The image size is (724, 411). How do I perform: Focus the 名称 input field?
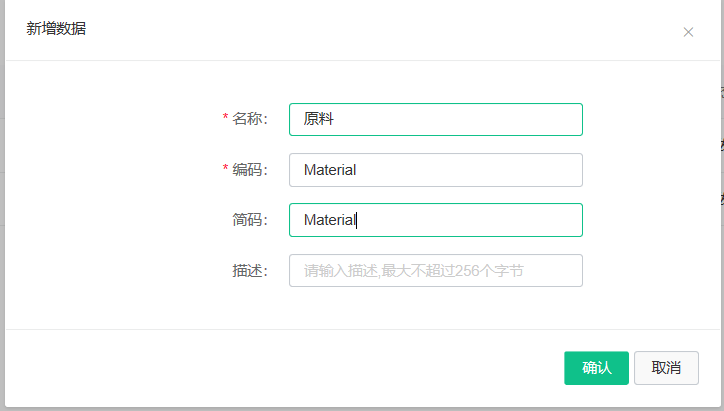[x=435, y=119]
